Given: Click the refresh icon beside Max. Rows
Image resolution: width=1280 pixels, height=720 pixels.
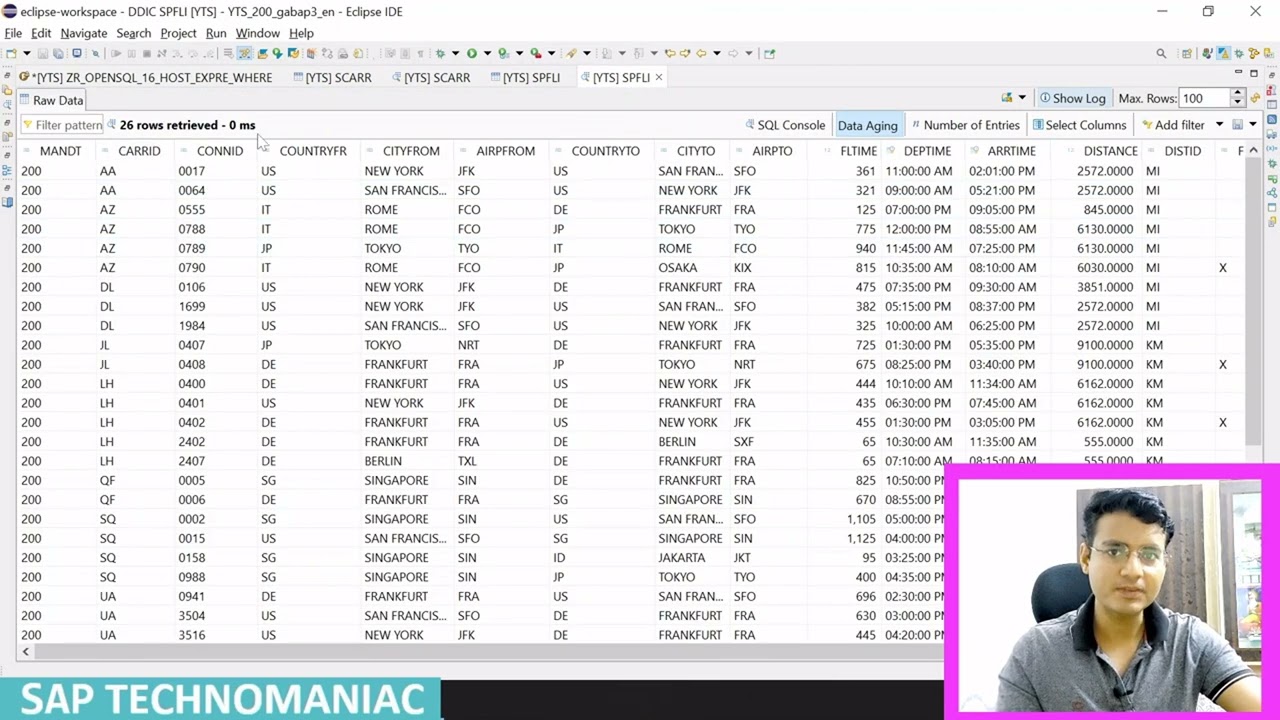Looking at the screenshot, I should 1255,98.
